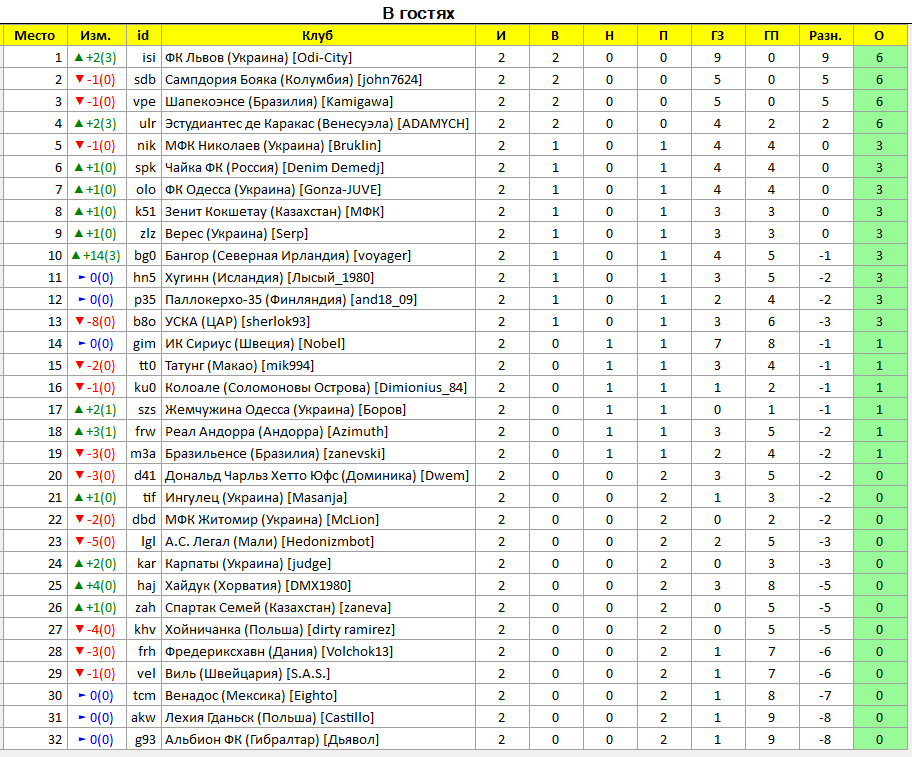Click change value "+14(3)" in Бангор row

pos(102,255)
